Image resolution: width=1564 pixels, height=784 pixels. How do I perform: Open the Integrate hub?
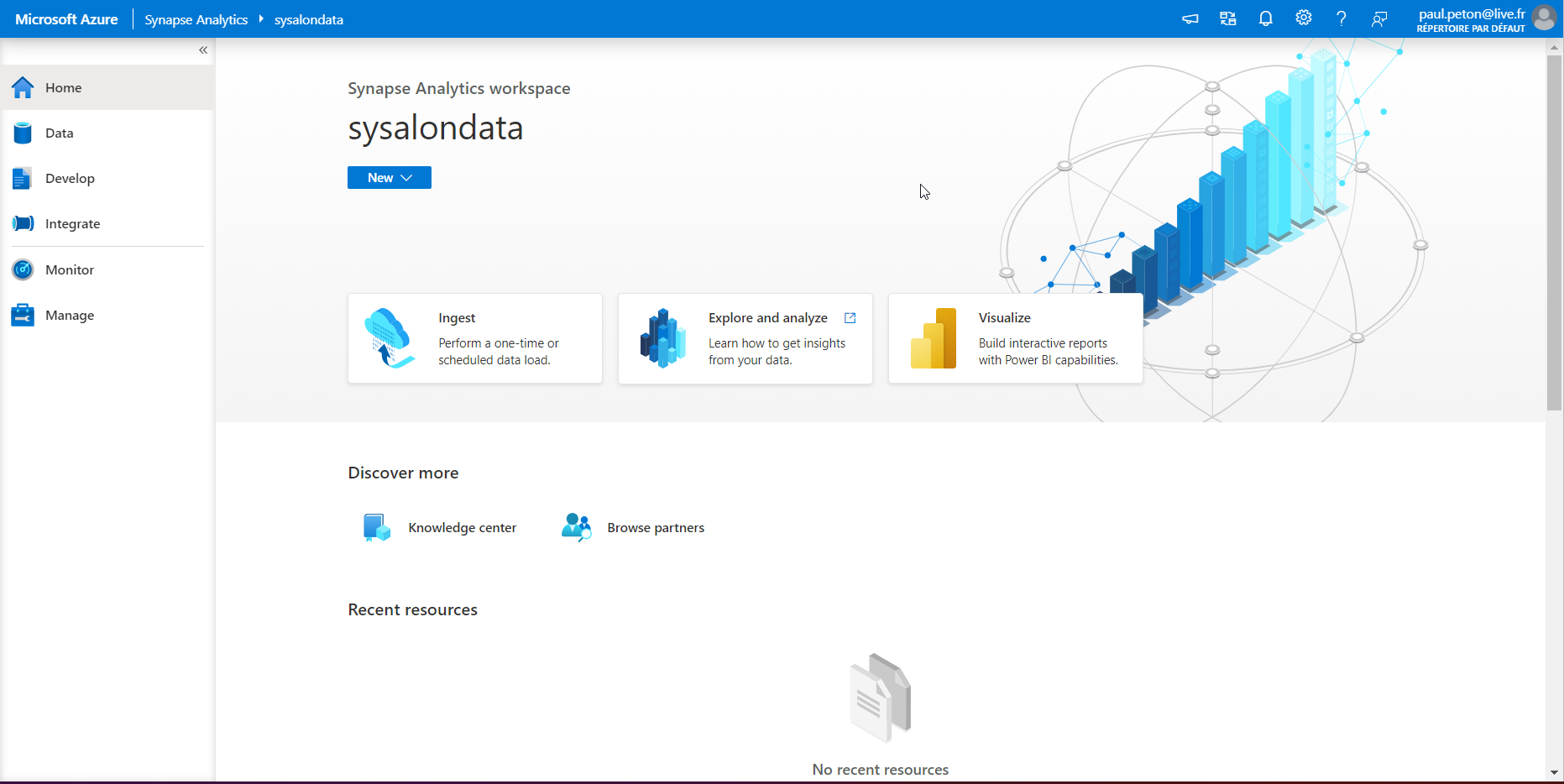click(x=74, y=223)
